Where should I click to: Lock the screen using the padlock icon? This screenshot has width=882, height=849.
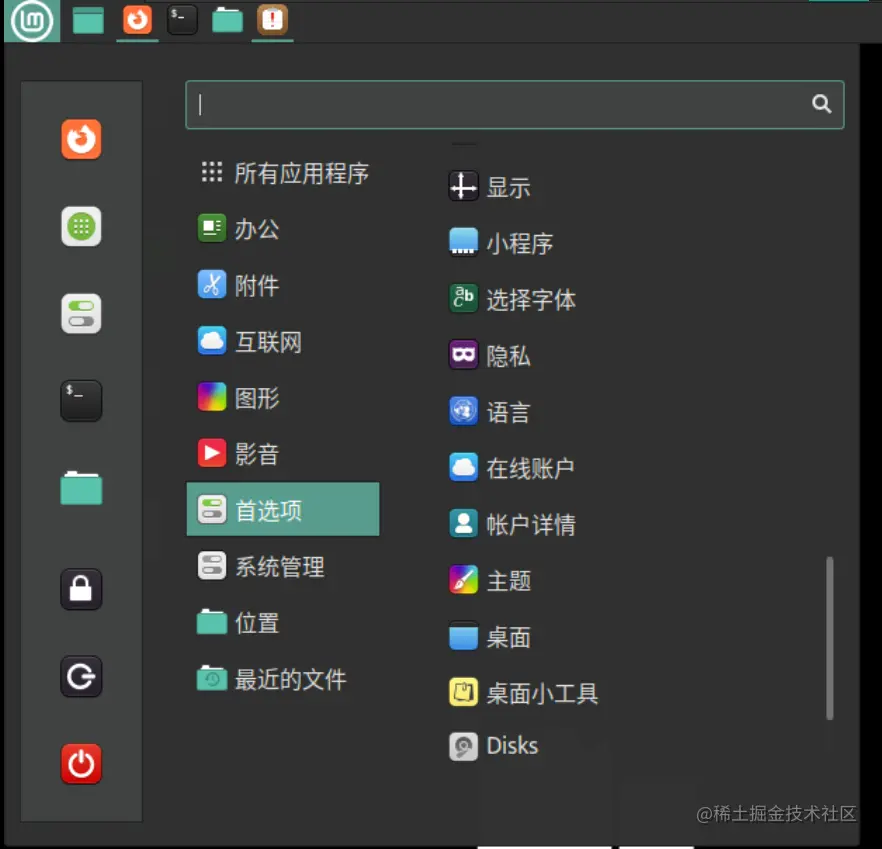pyautogui.click(x=81, y=589)
